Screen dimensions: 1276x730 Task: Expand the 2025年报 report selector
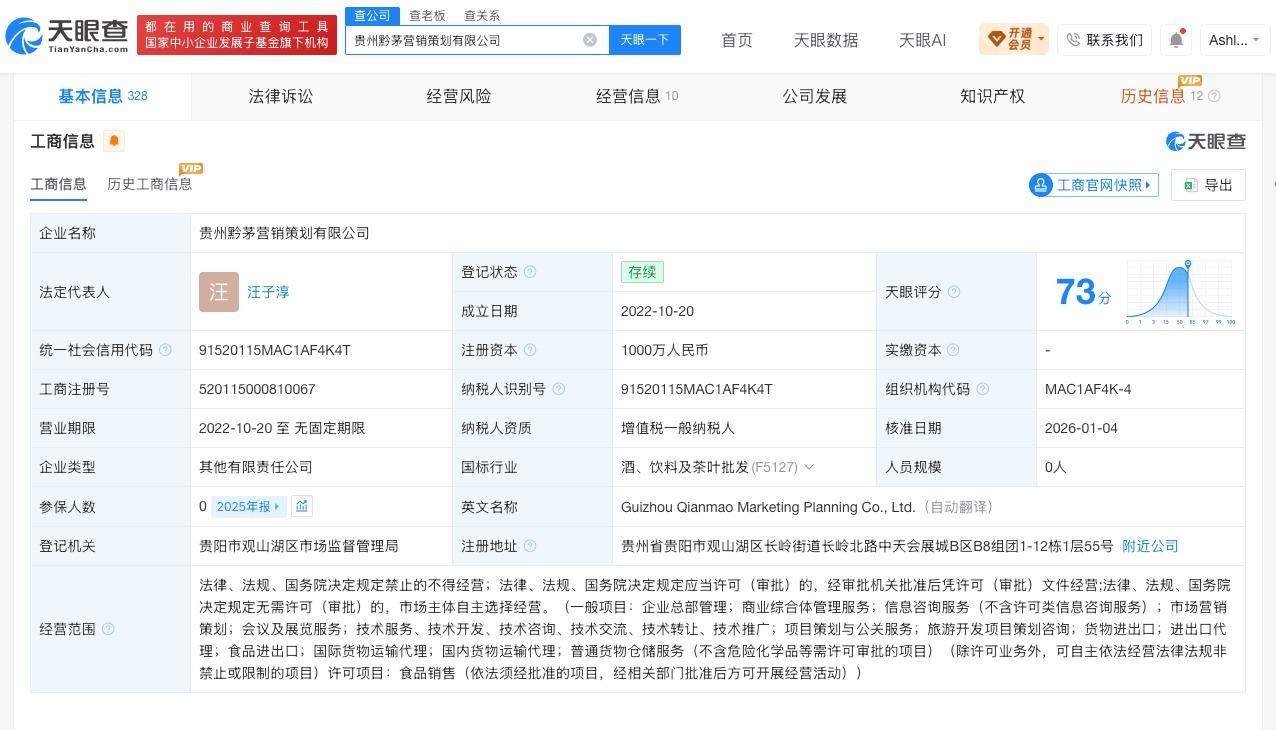249,506
